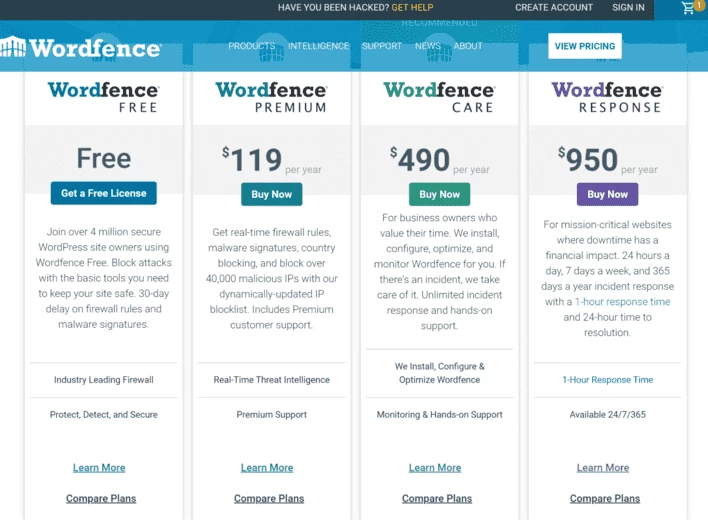Click Compare Plans in Response column
The image size is (708, 520).
[x=605, y=499]
